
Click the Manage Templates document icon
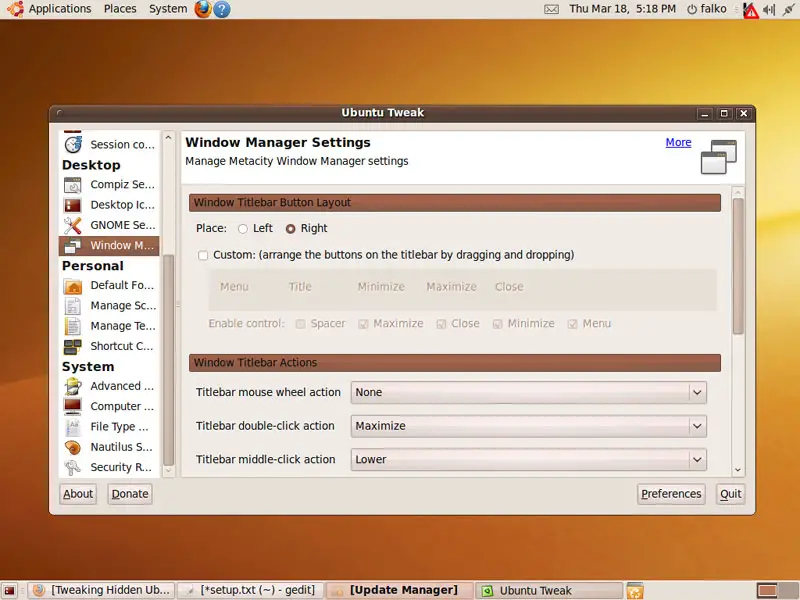(x=73, y=326)
